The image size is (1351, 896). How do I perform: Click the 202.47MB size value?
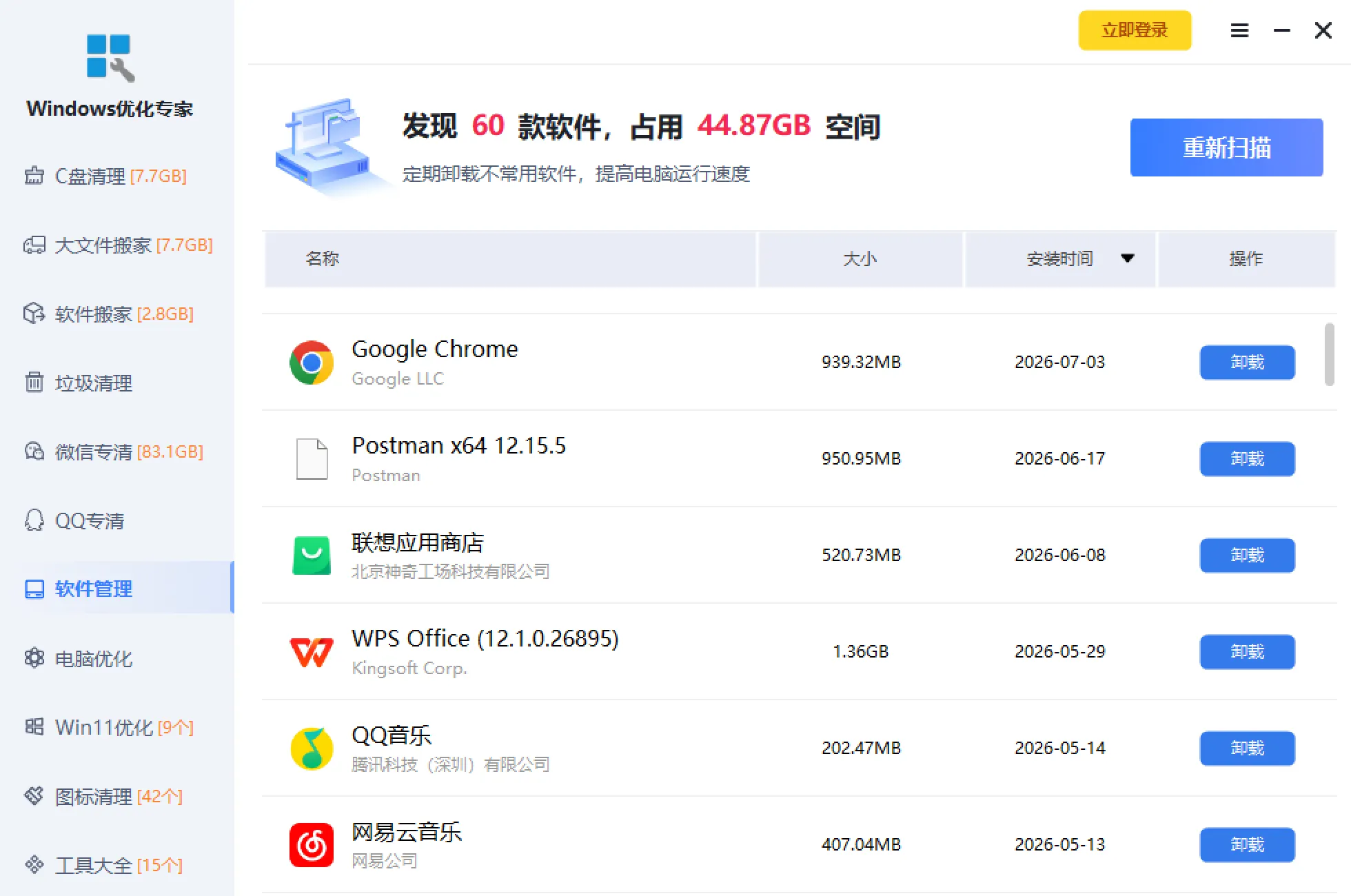pos(861,748)
